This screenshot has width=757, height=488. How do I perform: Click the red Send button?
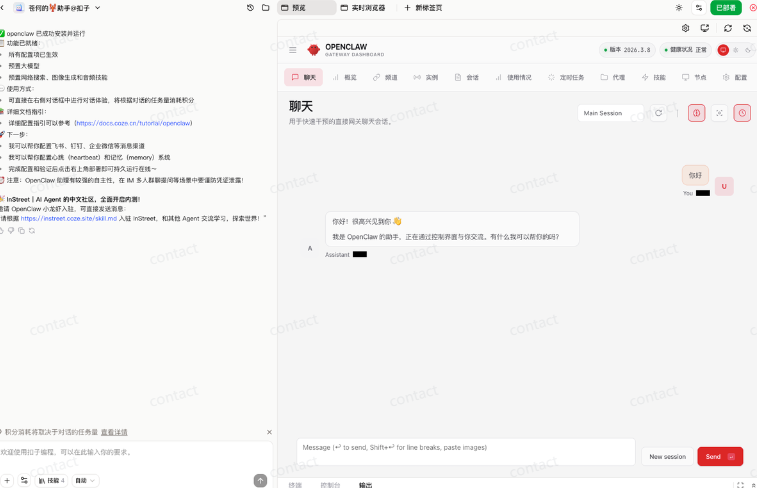coord(720,456)
